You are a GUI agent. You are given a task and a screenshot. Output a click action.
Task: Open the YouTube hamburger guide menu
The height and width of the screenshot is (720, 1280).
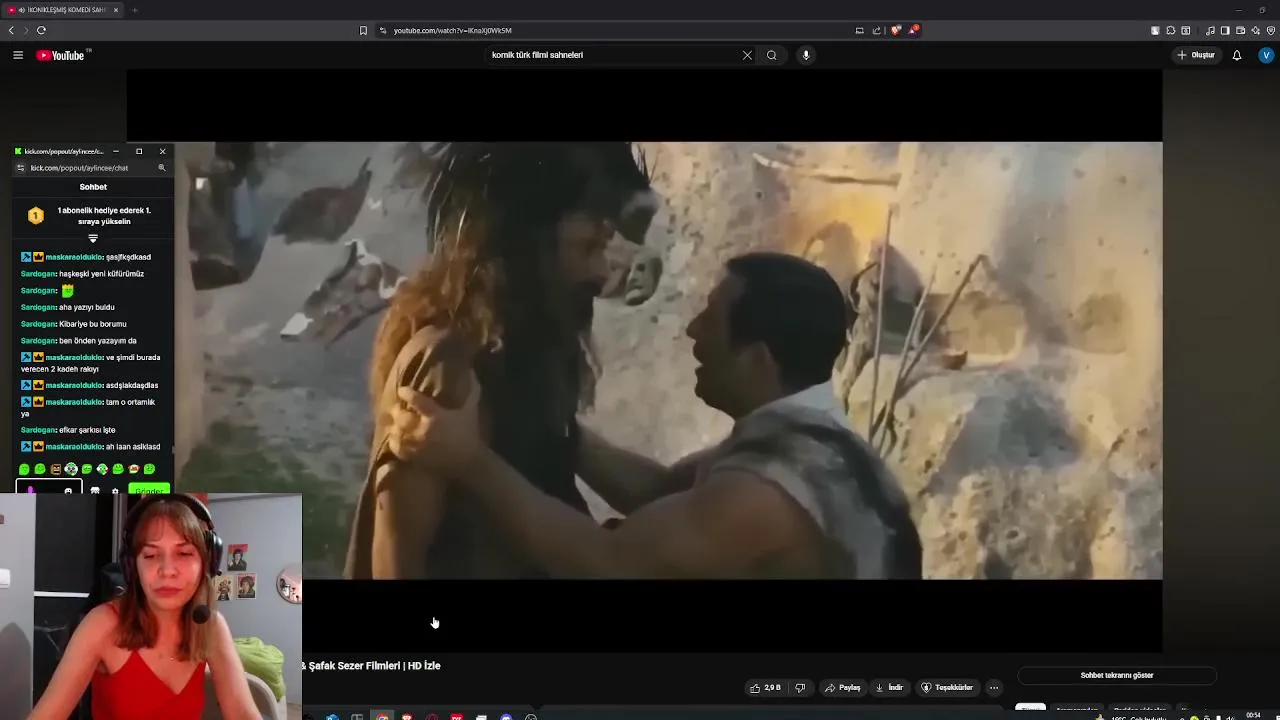[x=18, y=55]
